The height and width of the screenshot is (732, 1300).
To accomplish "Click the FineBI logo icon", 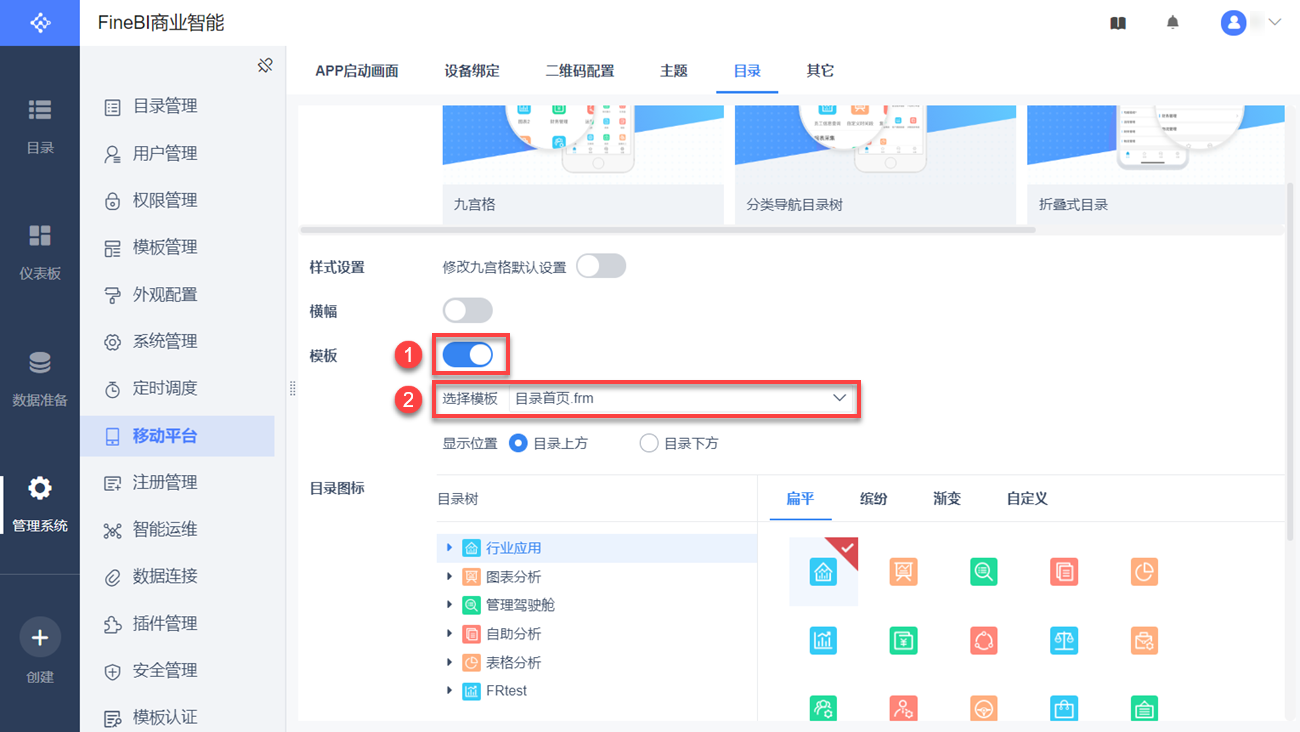I will 40,22.
